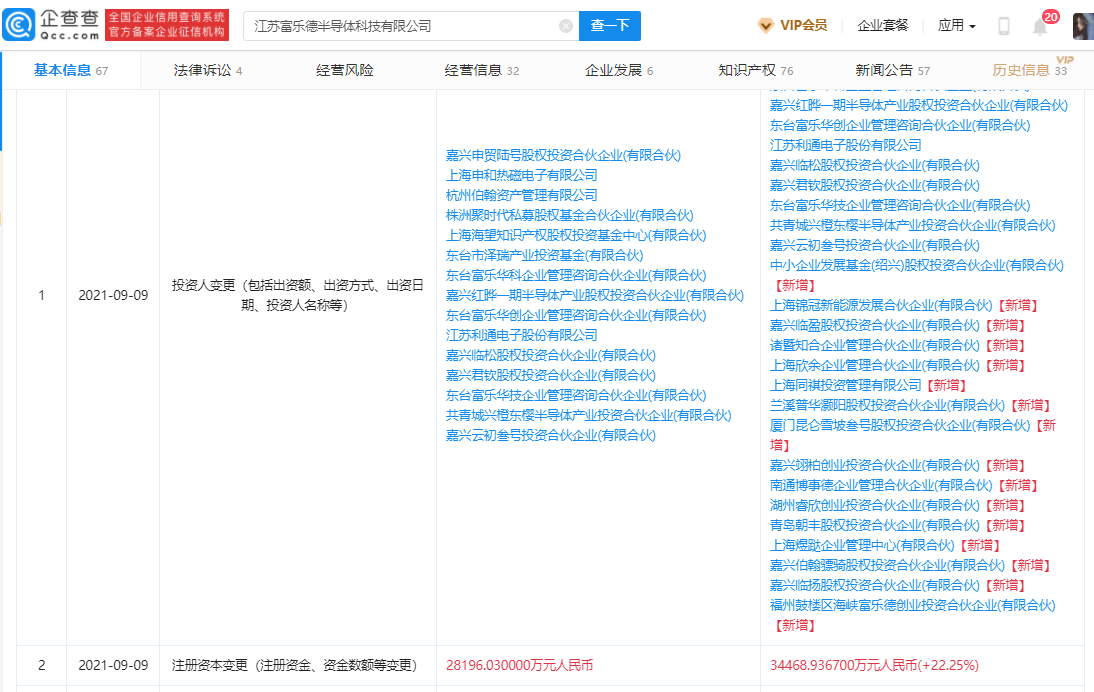Open 上海申和热磁电子有限公司 link
The height and width of the screenshot is (692, 1094).
pos(522,175)
